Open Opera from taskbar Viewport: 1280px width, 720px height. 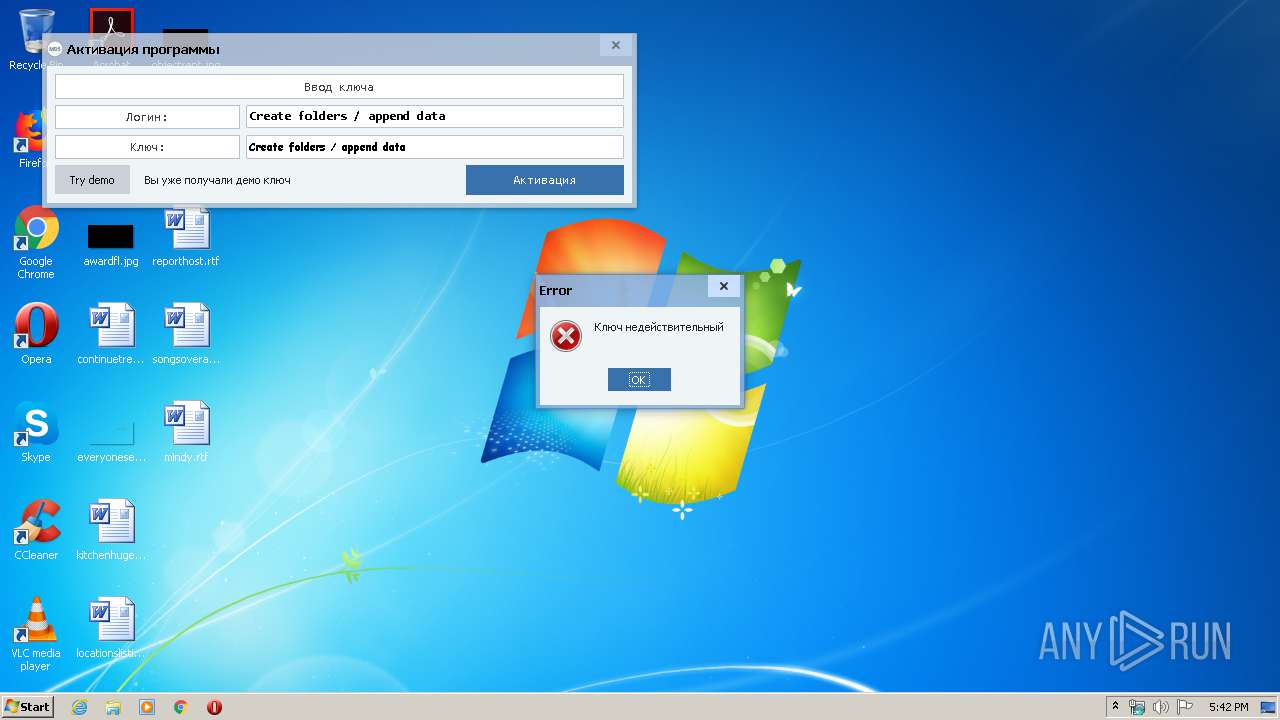click(214, 707)
